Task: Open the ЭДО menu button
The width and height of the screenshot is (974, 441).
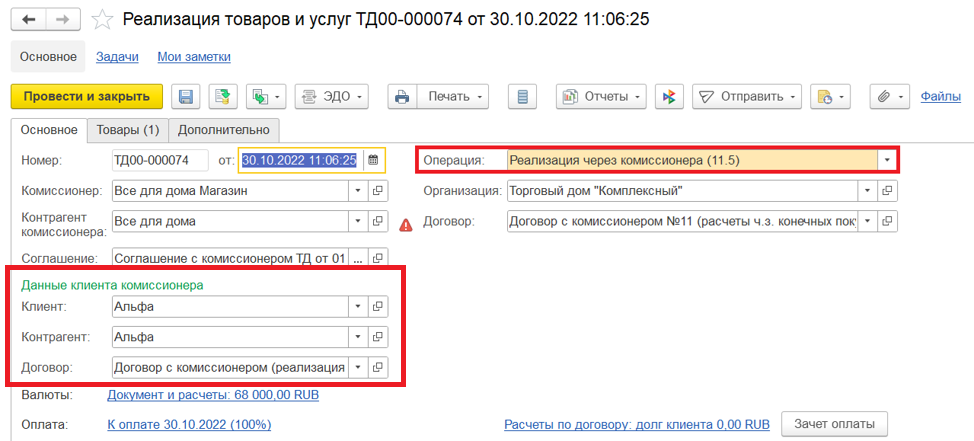Action: pyautogui.click(x=332, y=96)
